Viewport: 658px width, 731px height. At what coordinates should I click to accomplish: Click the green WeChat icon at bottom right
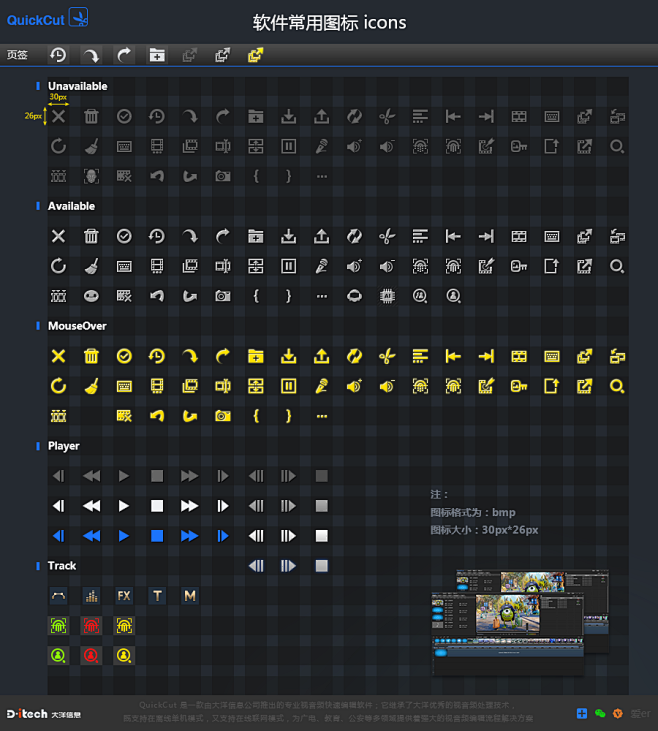point(600,713)
